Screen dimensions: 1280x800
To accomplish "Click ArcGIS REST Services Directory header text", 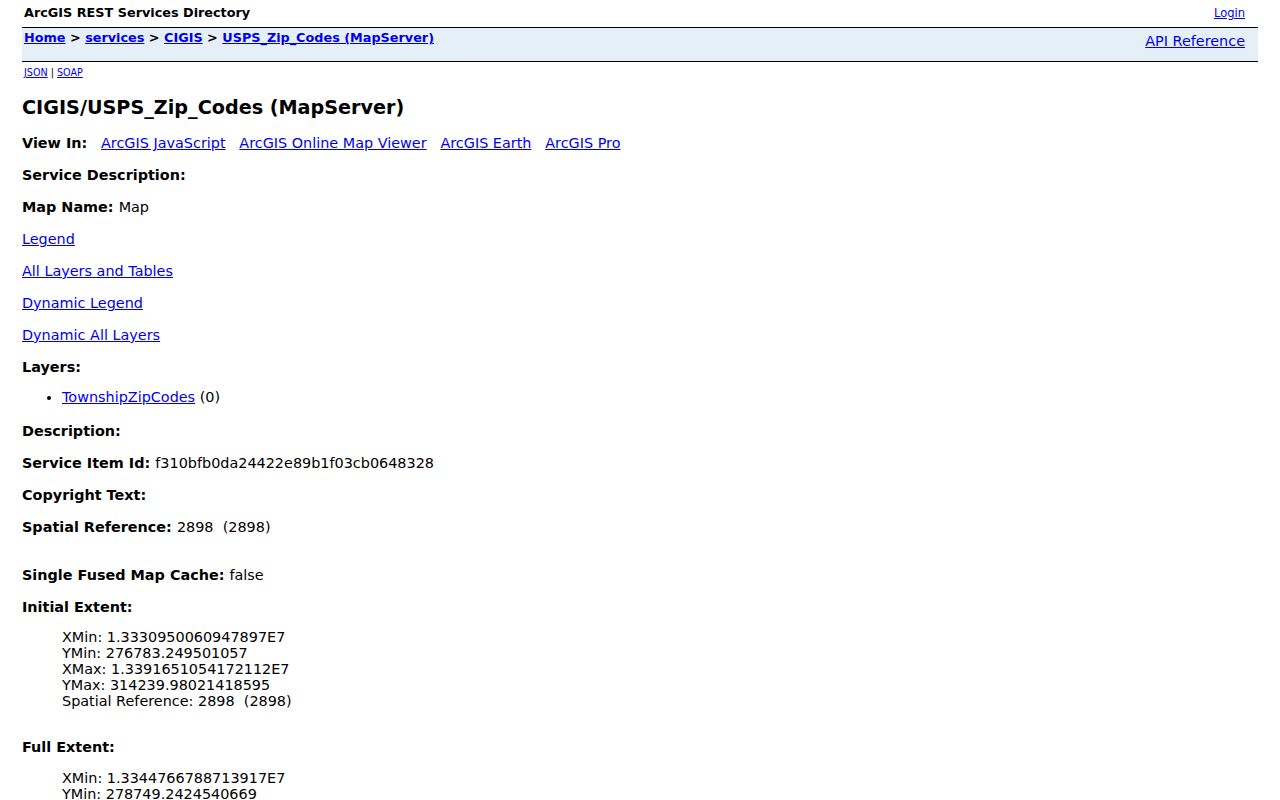I will (x=137, y=13).
